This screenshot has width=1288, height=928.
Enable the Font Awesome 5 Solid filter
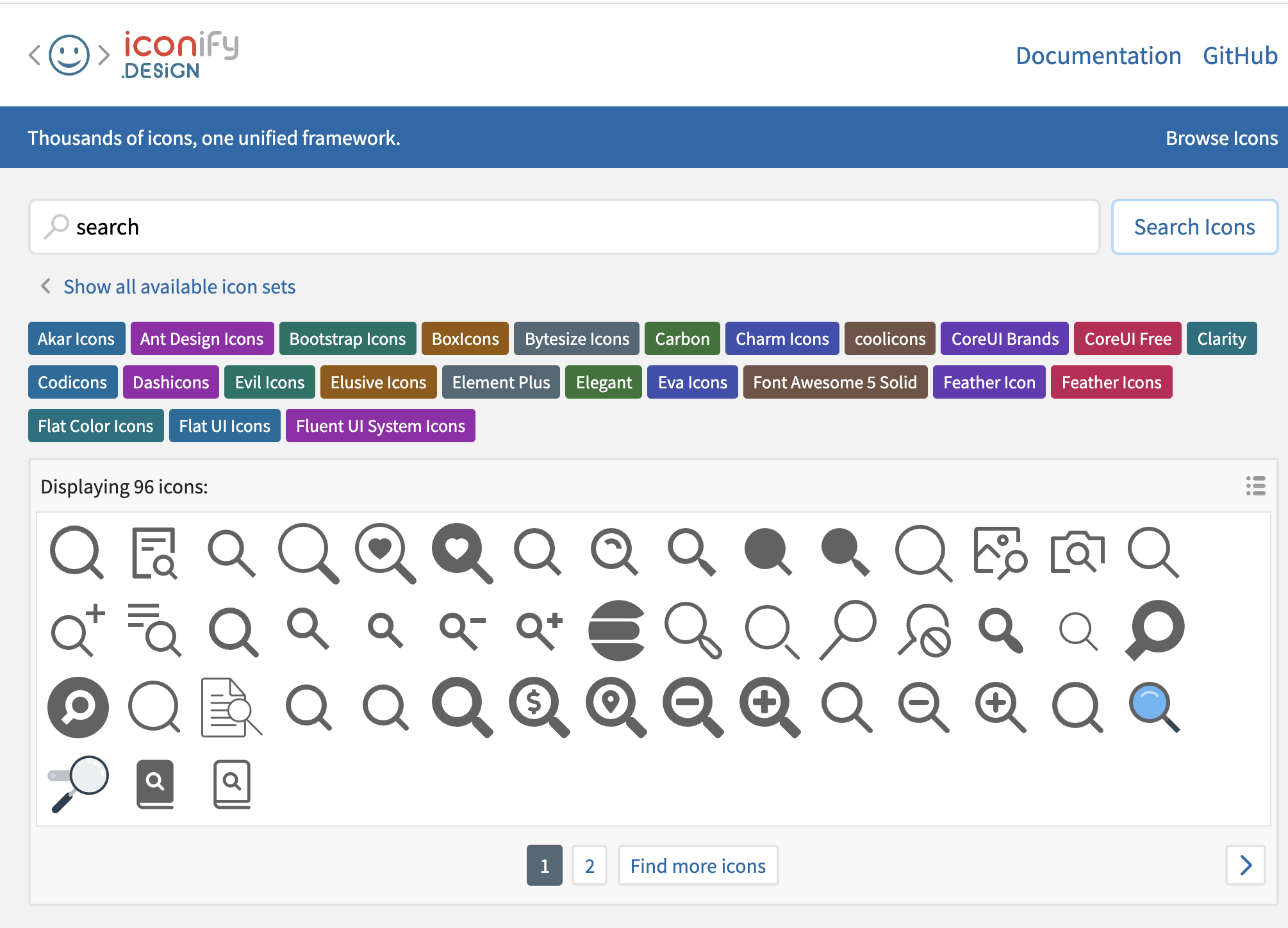[x=835, y=382]
